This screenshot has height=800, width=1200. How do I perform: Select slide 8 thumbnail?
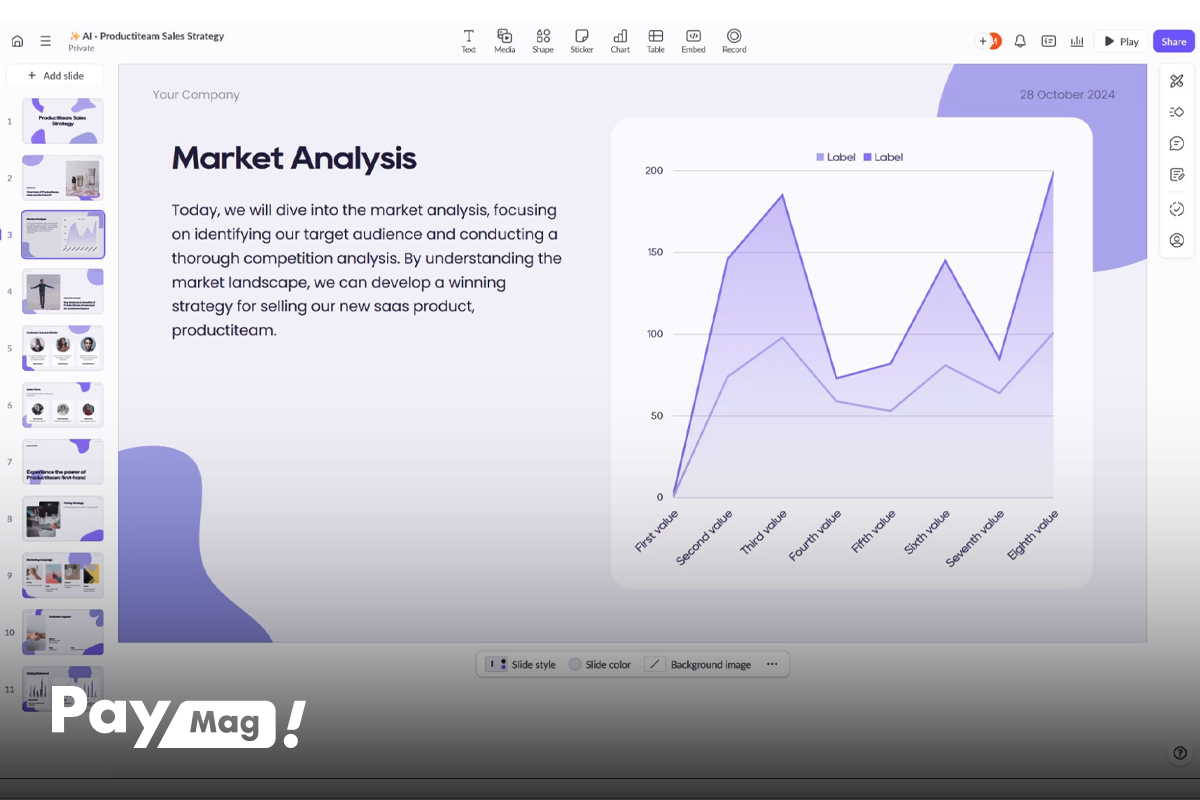coord(63,519)
